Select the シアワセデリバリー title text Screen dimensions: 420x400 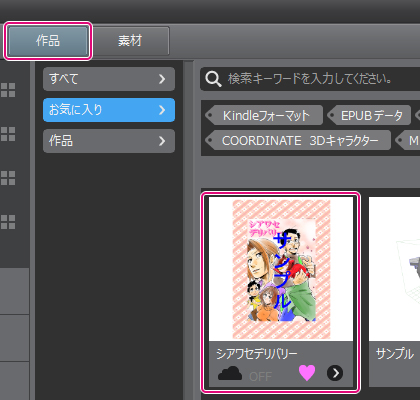256,354
